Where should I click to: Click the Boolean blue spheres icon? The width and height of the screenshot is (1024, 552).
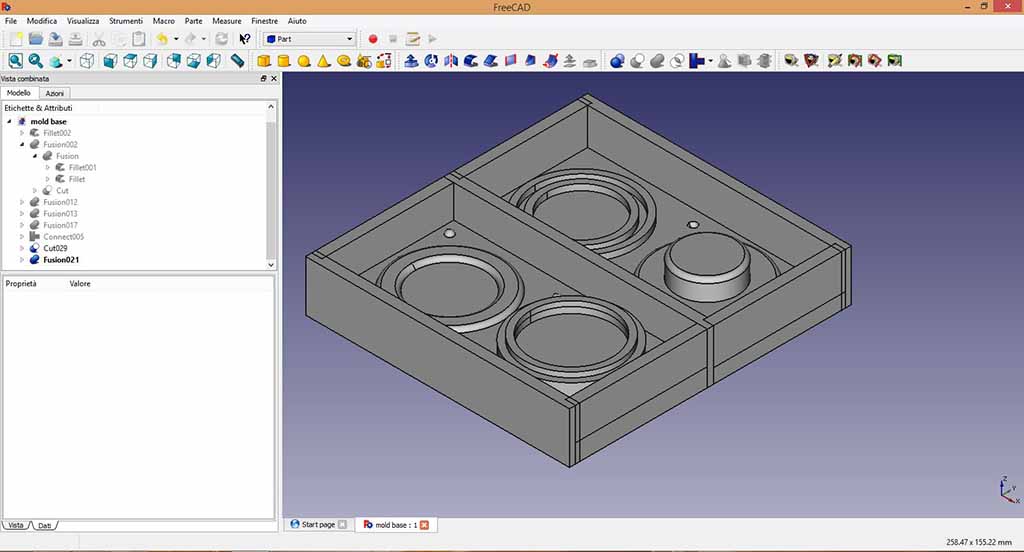pos(617,61)
